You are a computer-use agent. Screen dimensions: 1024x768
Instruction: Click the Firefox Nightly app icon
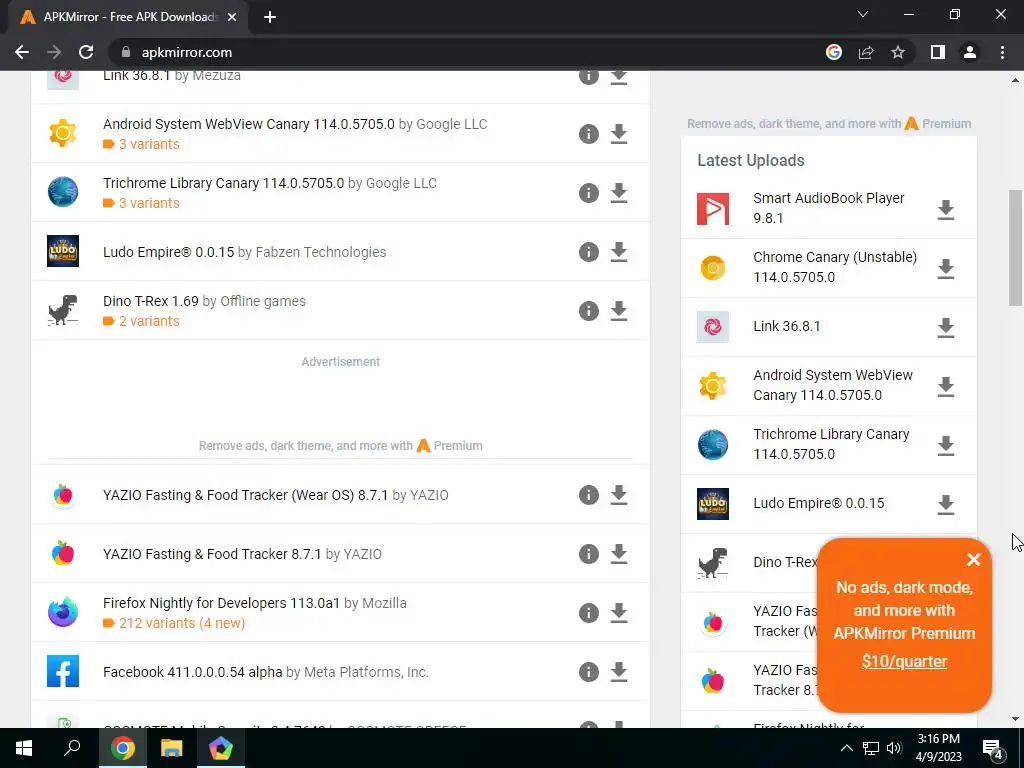point(63,613)
